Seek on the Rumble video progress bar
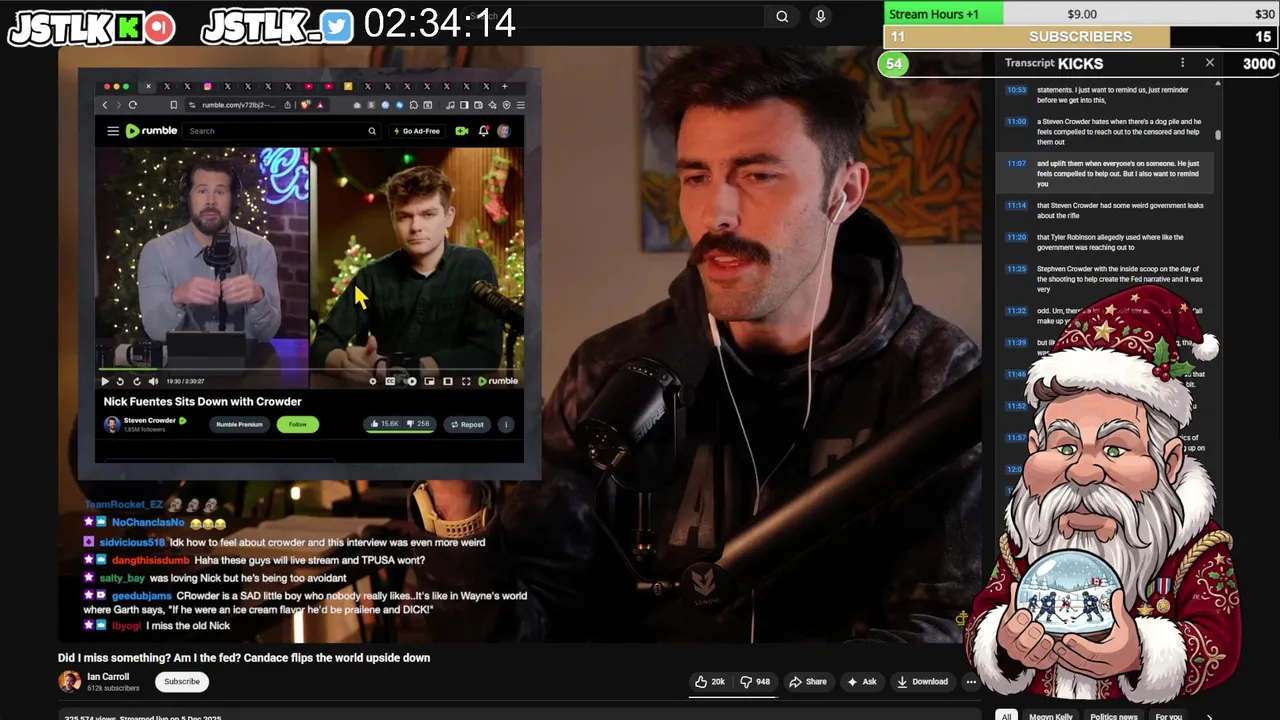 click(x=309, y=370)
